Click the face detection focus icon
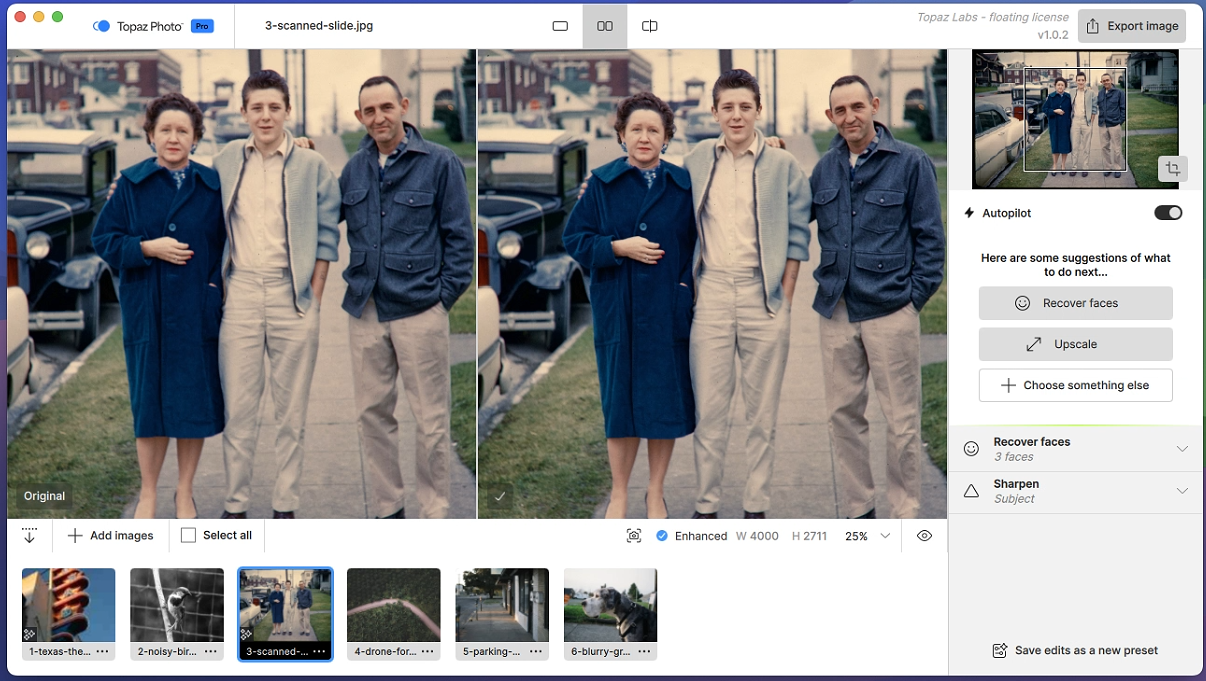This screenshot has height=681, width=1206. tap(634, 536)
